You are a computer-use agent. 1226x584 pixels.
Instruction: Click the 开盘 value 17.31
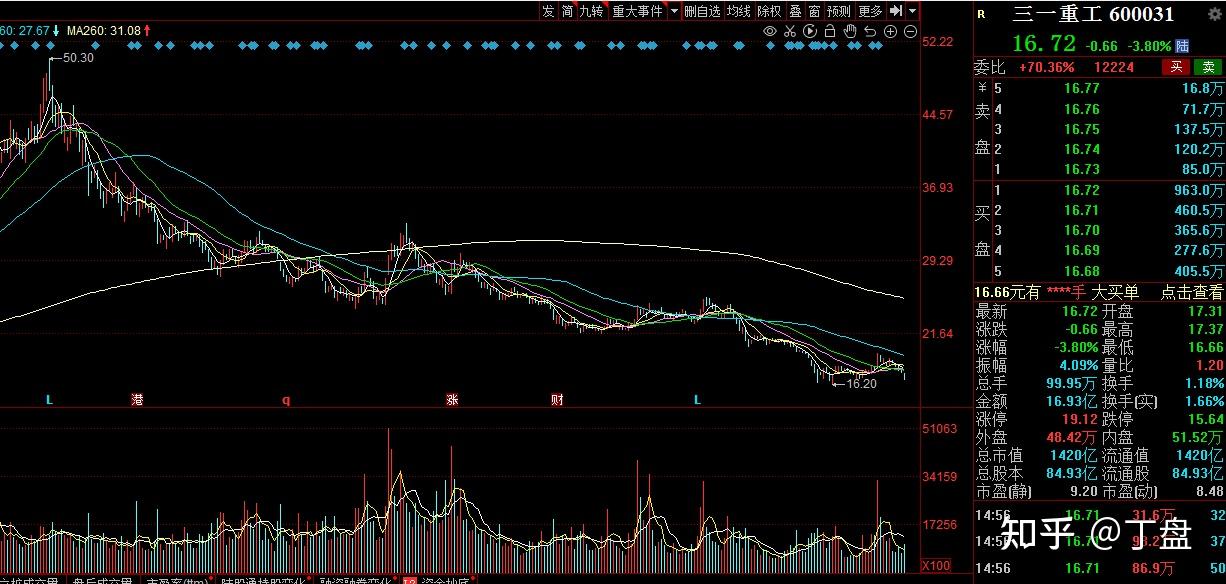[1205, 311]
